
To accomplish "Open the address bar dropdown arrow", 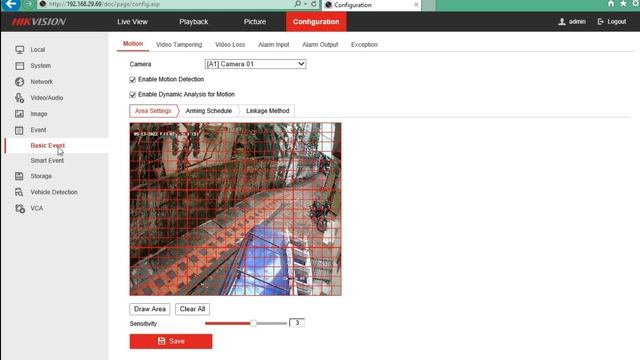I will pyautogui.click(x=306, y=4).
